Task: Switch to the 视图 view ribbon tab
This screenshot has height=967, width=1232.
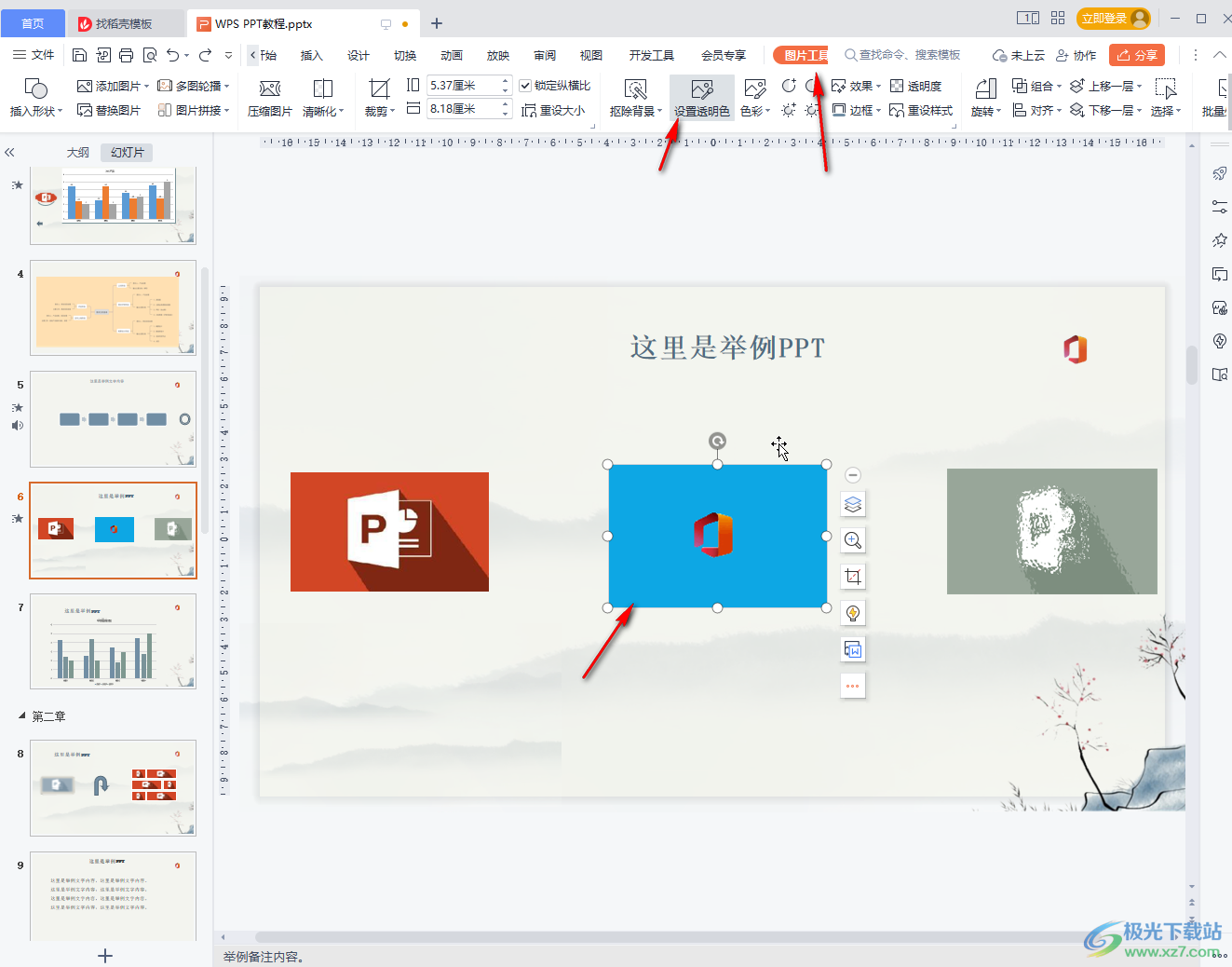Action: click(591, 55)
